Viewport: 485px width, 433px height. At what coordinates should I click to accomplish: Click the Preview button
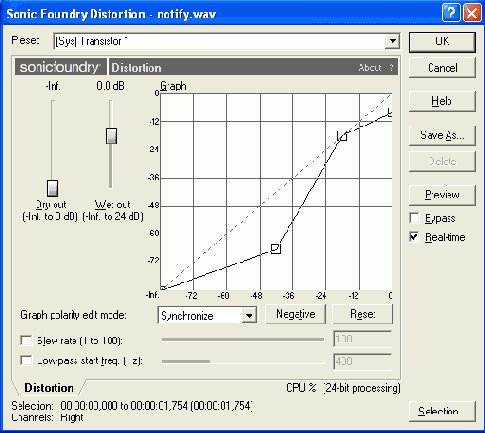(x=442, y=195)
